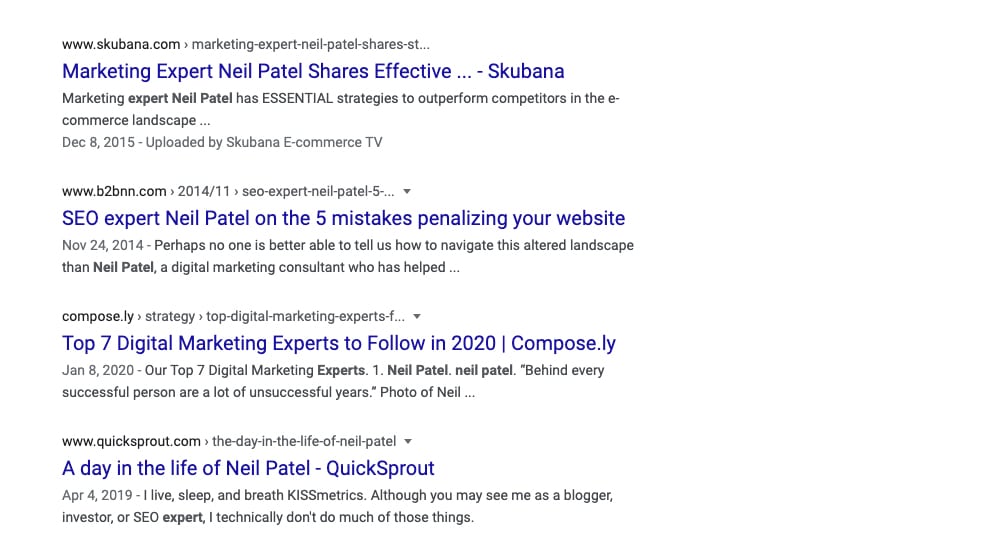Open SEO expert Neil Patel 5 mistakes article
1000x560 pixels.
(x=343, y=218)
